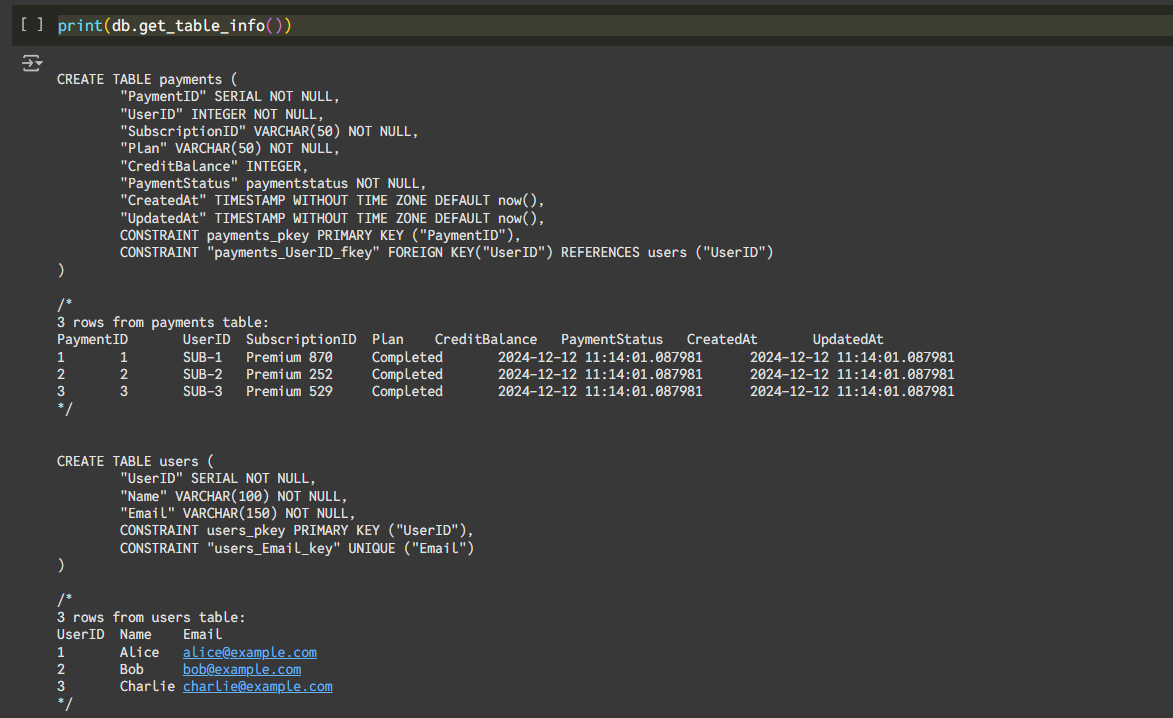Viewport: 1173px width, 718px height.
Task: Click the '"UpdatedAt" TIMESTAMP WITHOUT TIME ZONE' line
Action: point(332,218)
